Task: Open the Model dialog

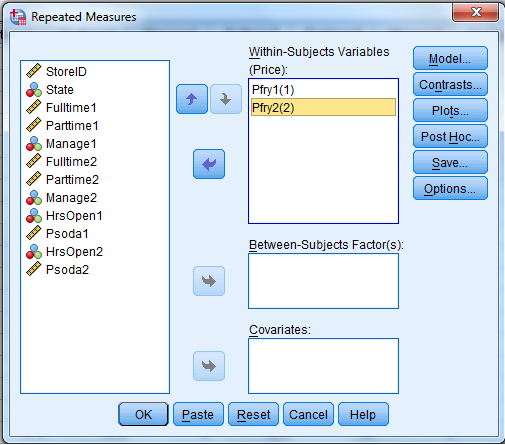Action: [x=450, y=58]
